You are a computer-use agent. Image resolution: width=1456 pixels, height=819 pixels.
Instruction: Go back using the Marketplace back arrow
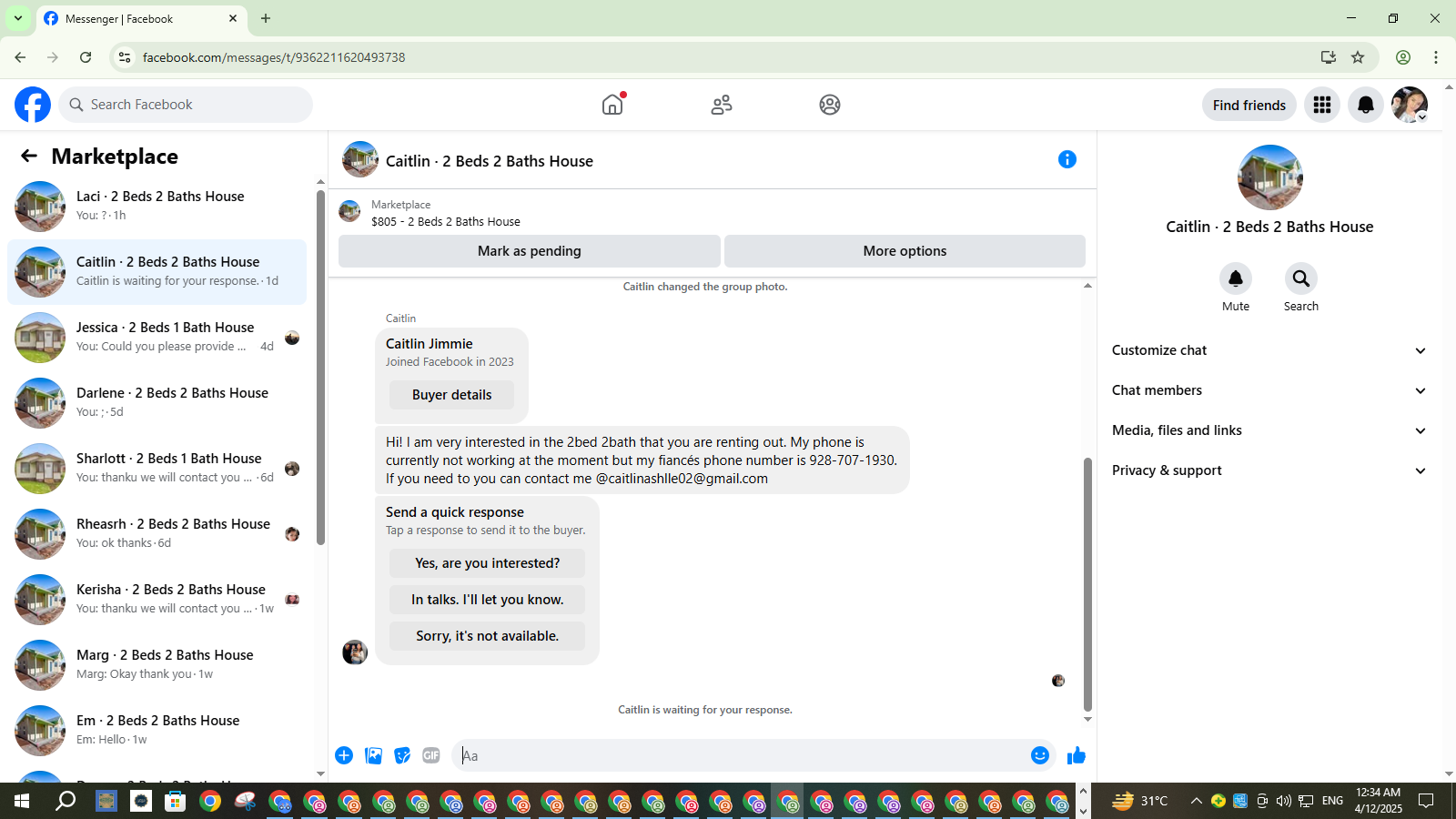29,157
